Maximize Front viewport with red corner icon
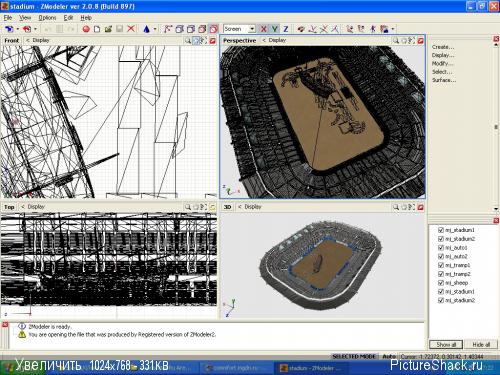This screenshot has height=375, width=500. [212, 41]
